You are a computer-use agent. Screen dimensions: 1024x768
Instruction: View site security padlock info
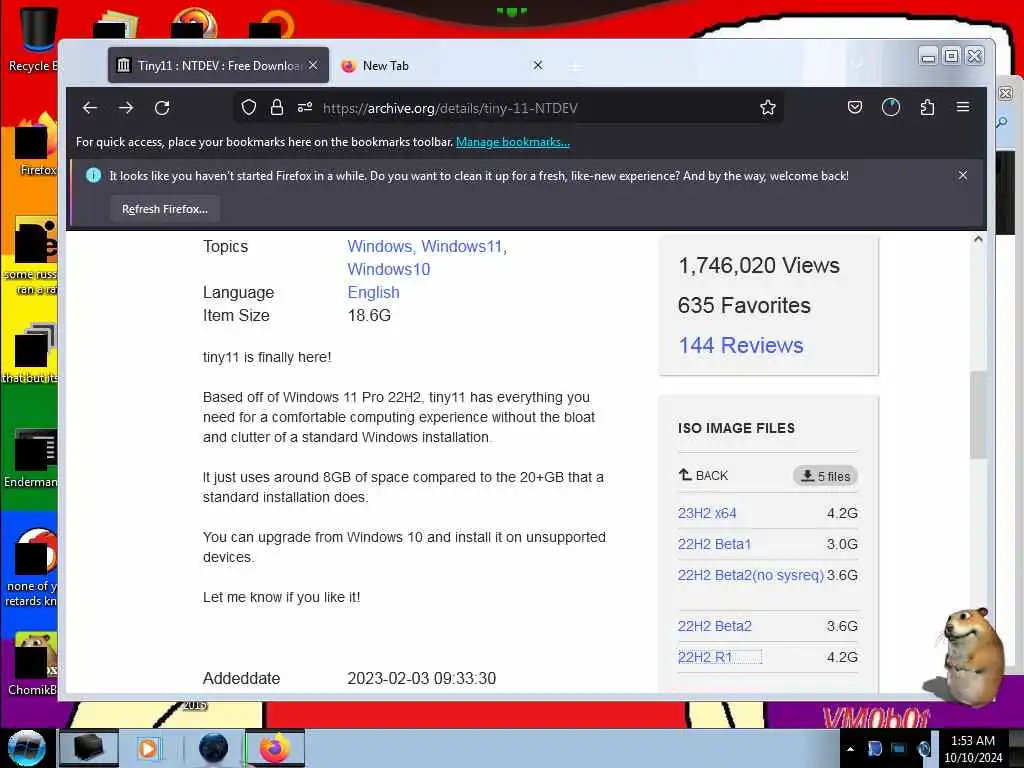277,108
